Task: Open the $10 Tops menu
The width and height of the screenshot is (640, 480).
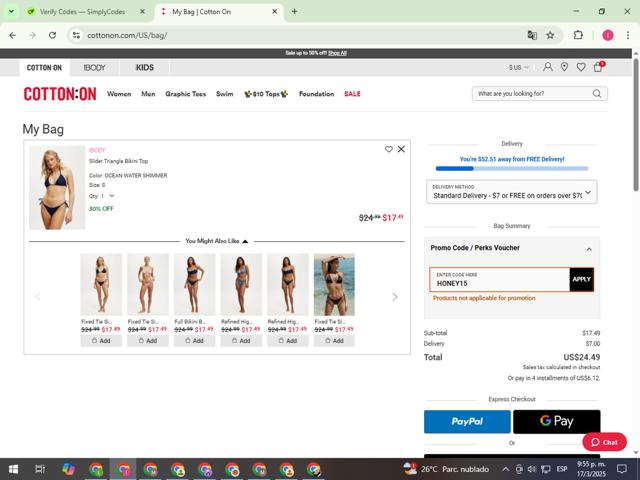Action: [x=266, y=94]
